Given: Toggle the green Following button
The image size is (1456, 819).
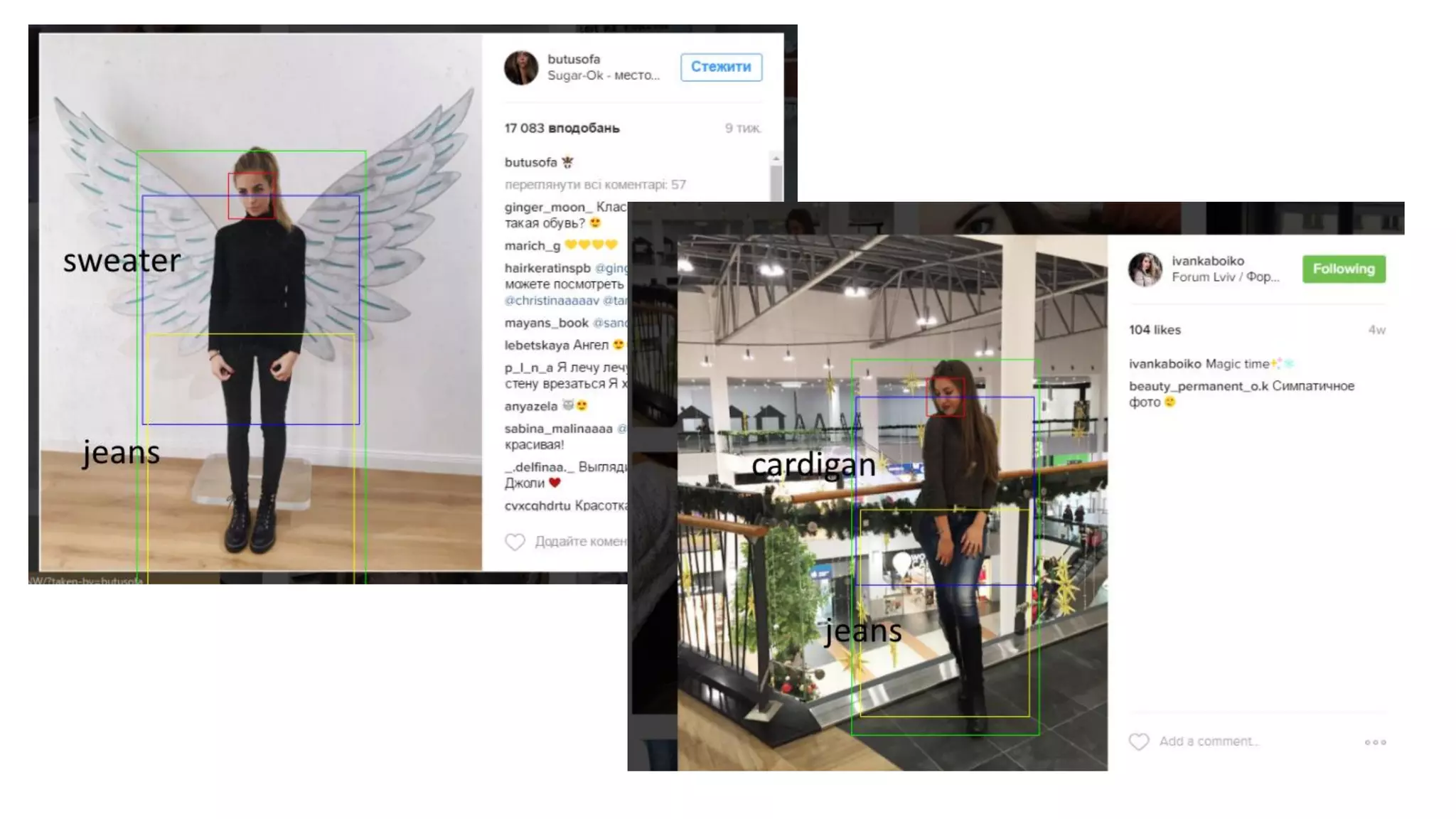Looking at the screenshot, I should pyautogui.click(x=1344, y=269).
